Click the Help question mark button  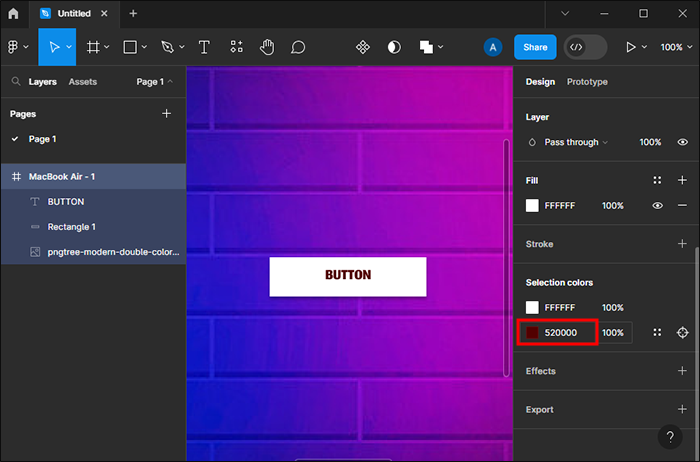pos(670,436)
